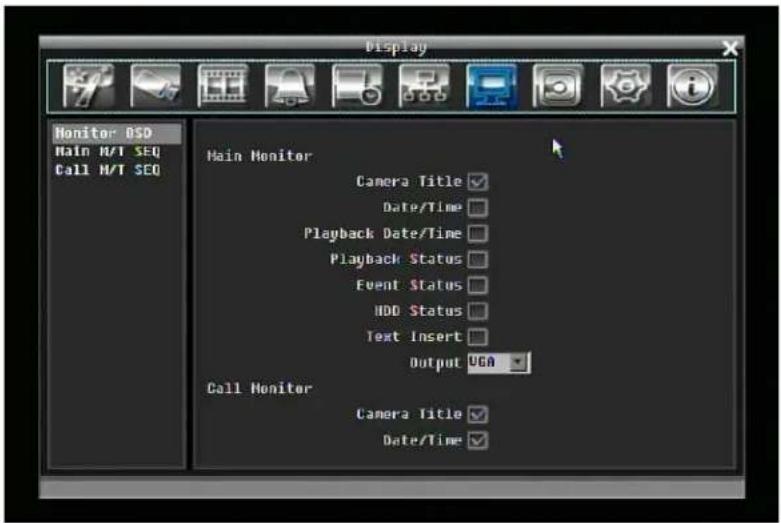The height and width of the screenshot is (523, 781).
Task: Uncheck Call Monitor Date/Time checkbox
Action: coord(478,440)
